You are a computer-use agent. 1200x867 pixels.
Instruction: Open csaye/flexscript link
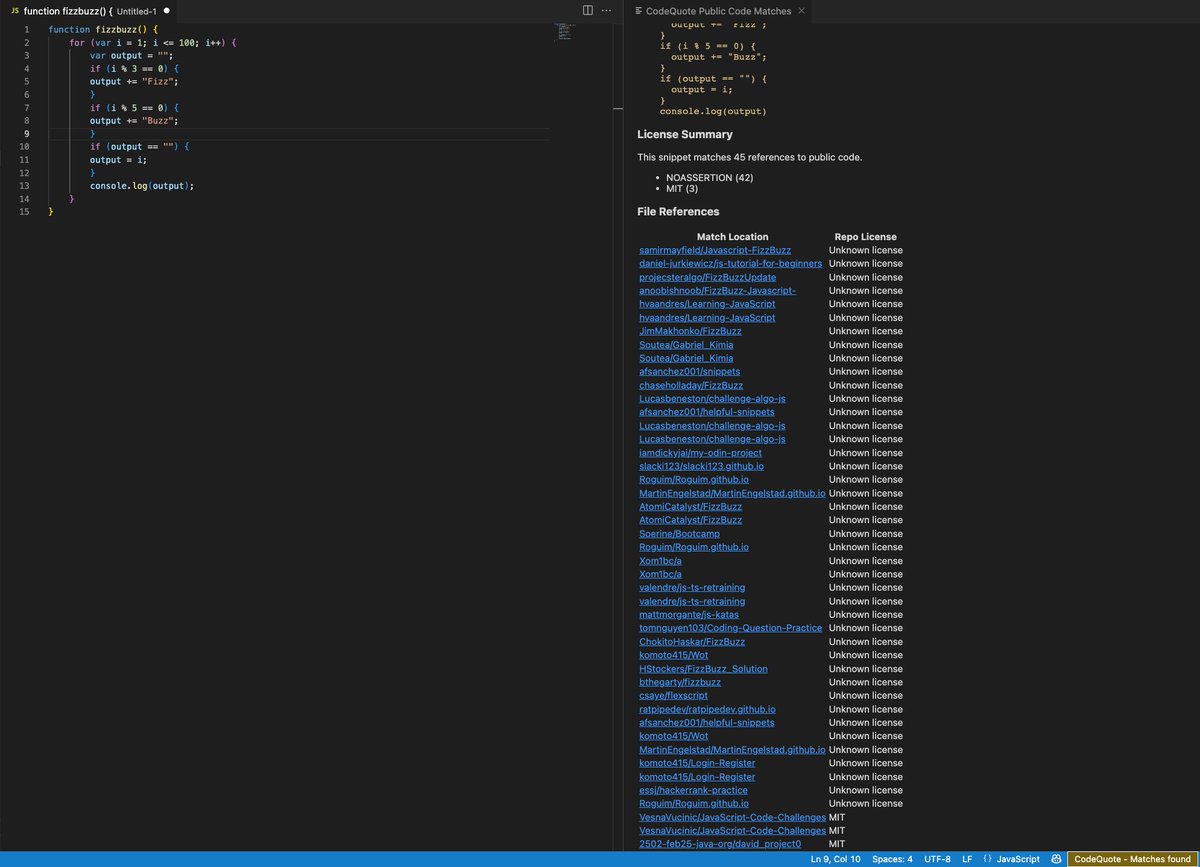tap(673, 695)
